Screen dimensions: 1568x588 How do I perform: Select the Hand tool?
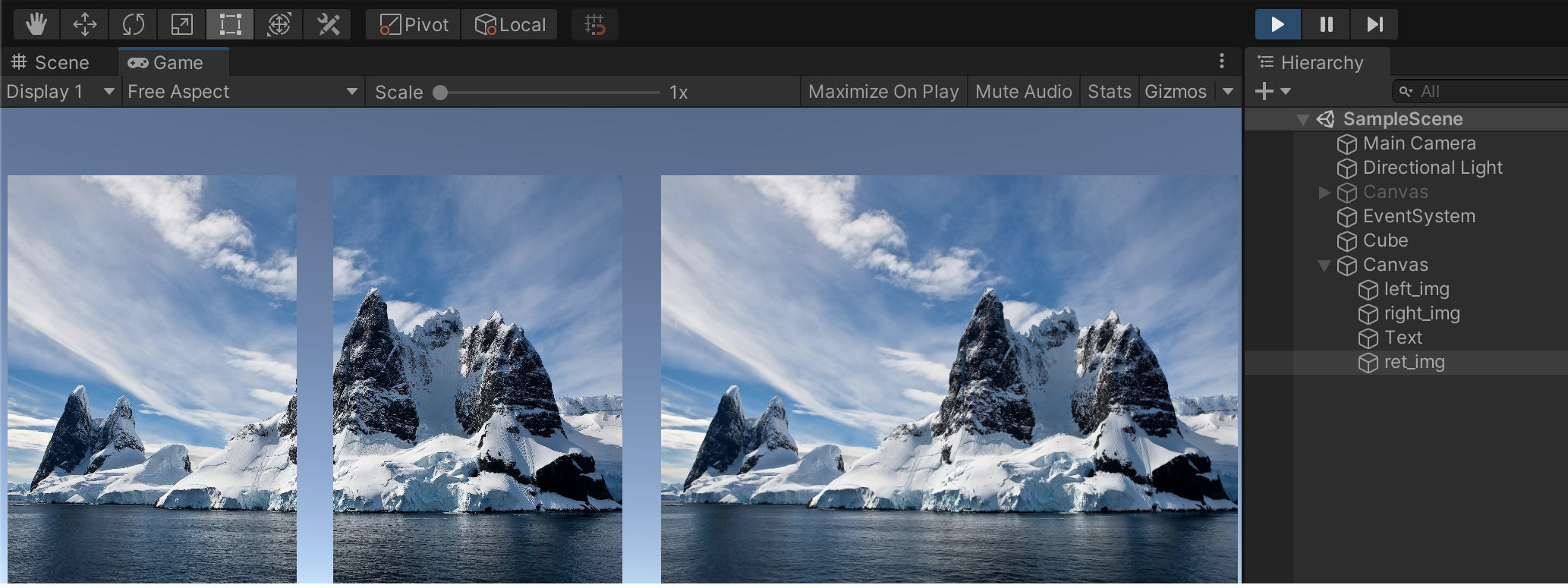click(x=36, y=24)
